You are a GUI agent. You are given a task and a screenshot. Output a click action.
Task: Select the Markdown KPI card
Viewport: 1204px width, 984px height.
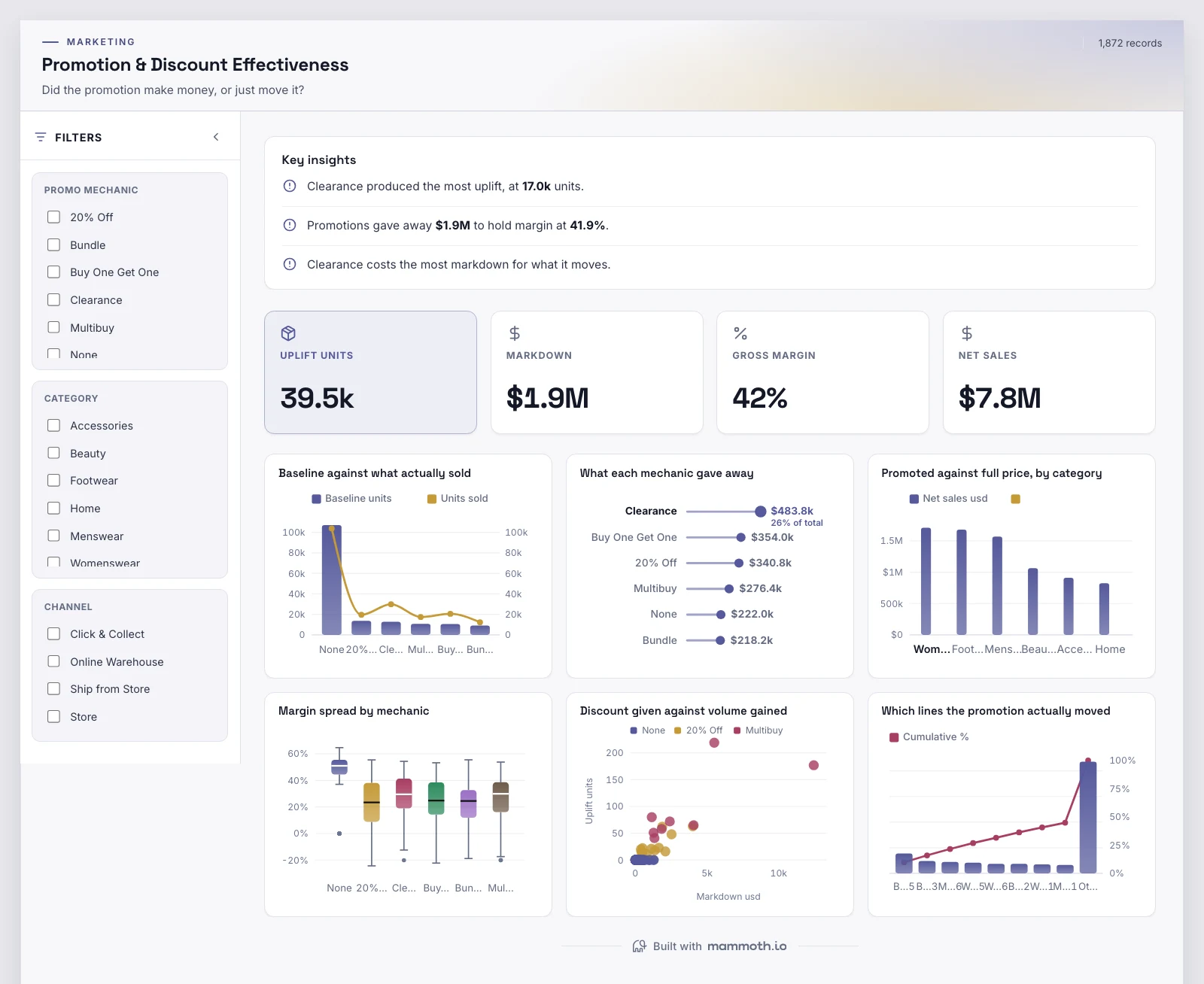[x=597, y=372]
